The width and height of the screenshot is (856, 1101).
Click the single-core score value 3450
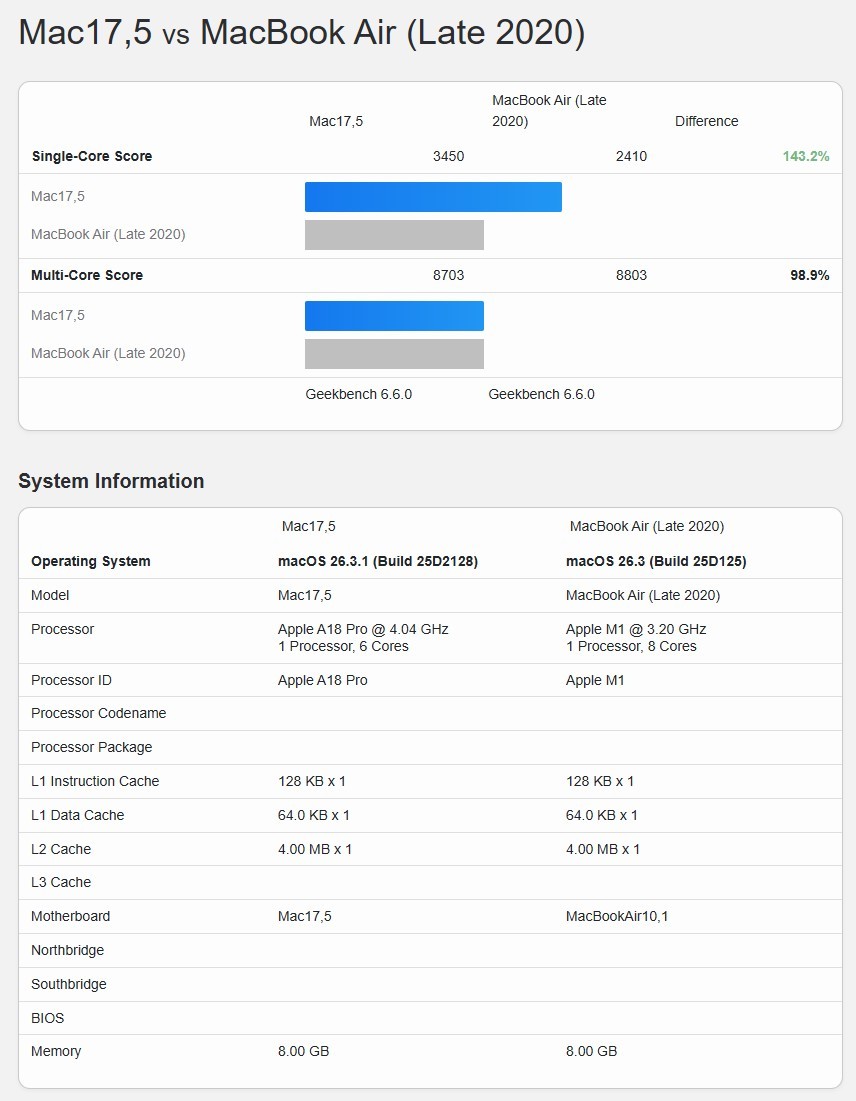[x=450, y=156]
